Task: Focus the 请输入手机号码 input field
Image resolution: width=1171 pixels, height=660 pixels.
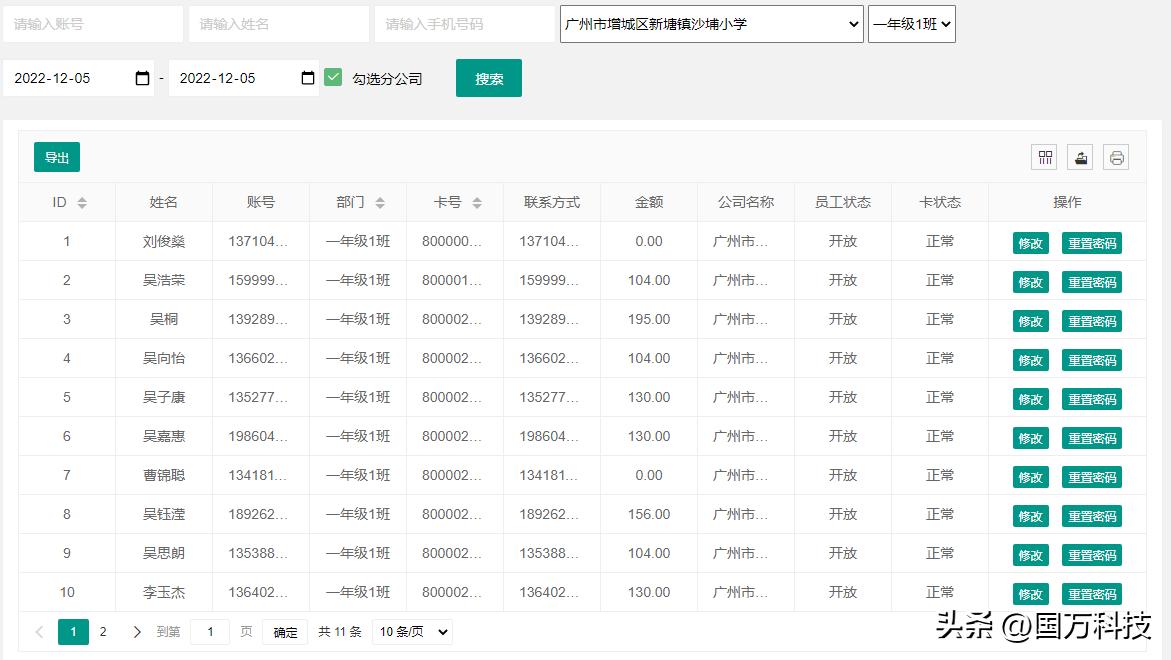Action: pyautogui.click(x=464, y=24)
